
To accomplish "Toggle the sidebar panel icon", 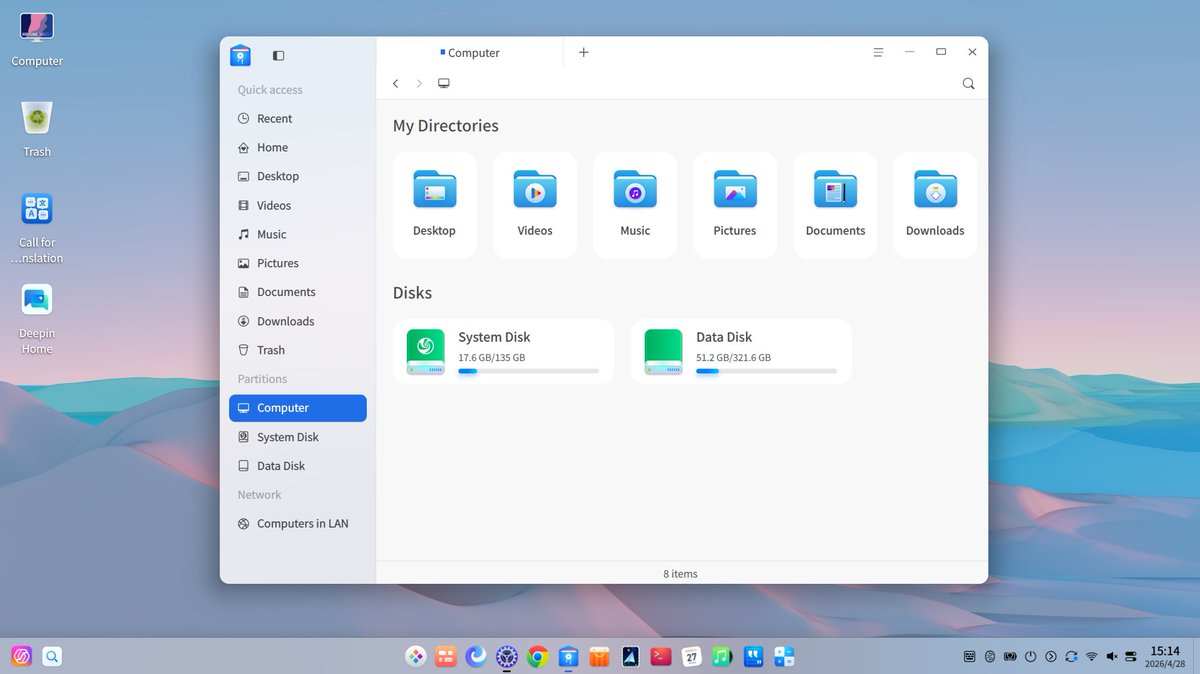I will click(278, 55).
